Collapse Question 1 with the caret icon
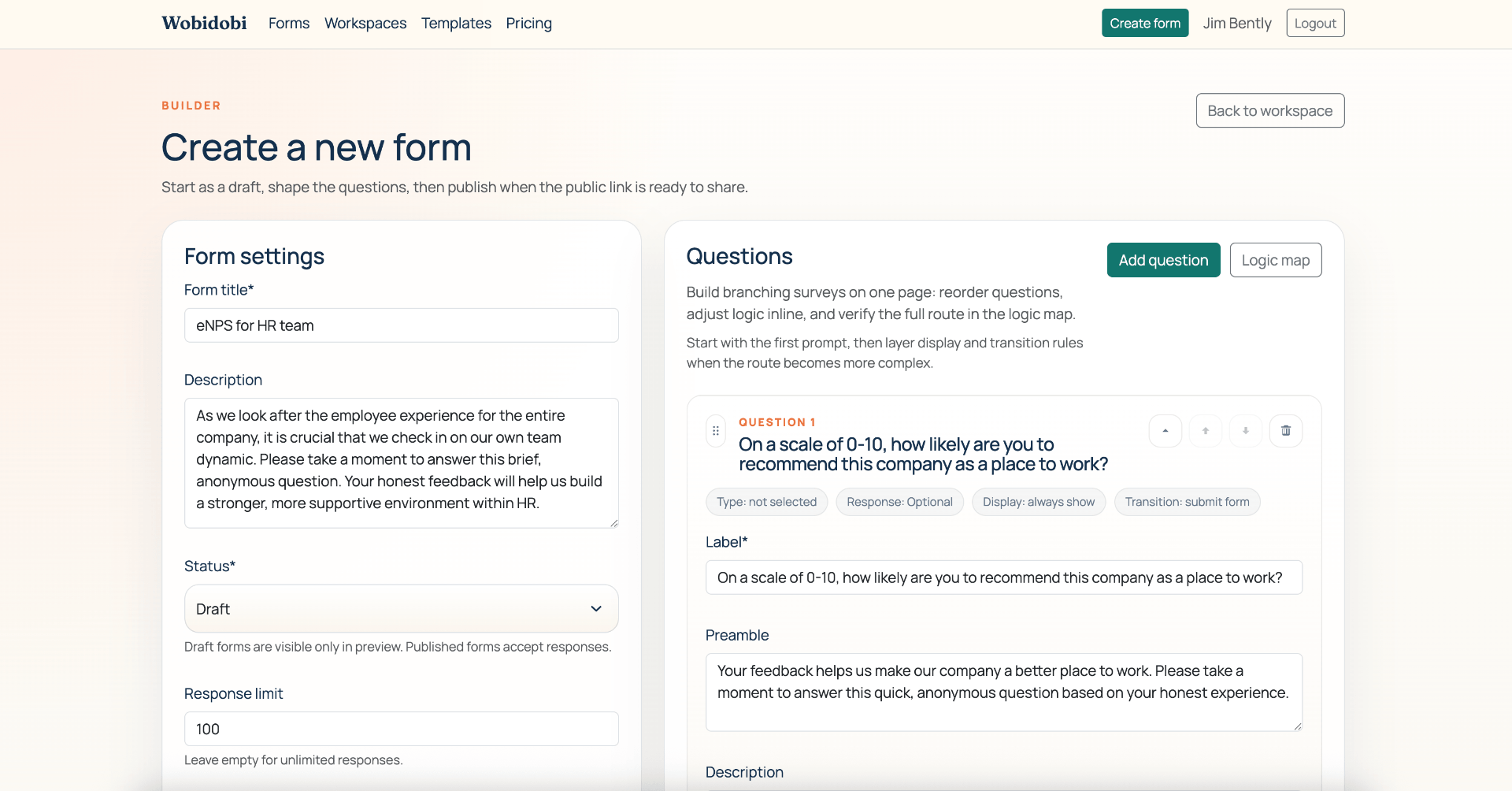 pyautogui.click(x=1165, y=431)
